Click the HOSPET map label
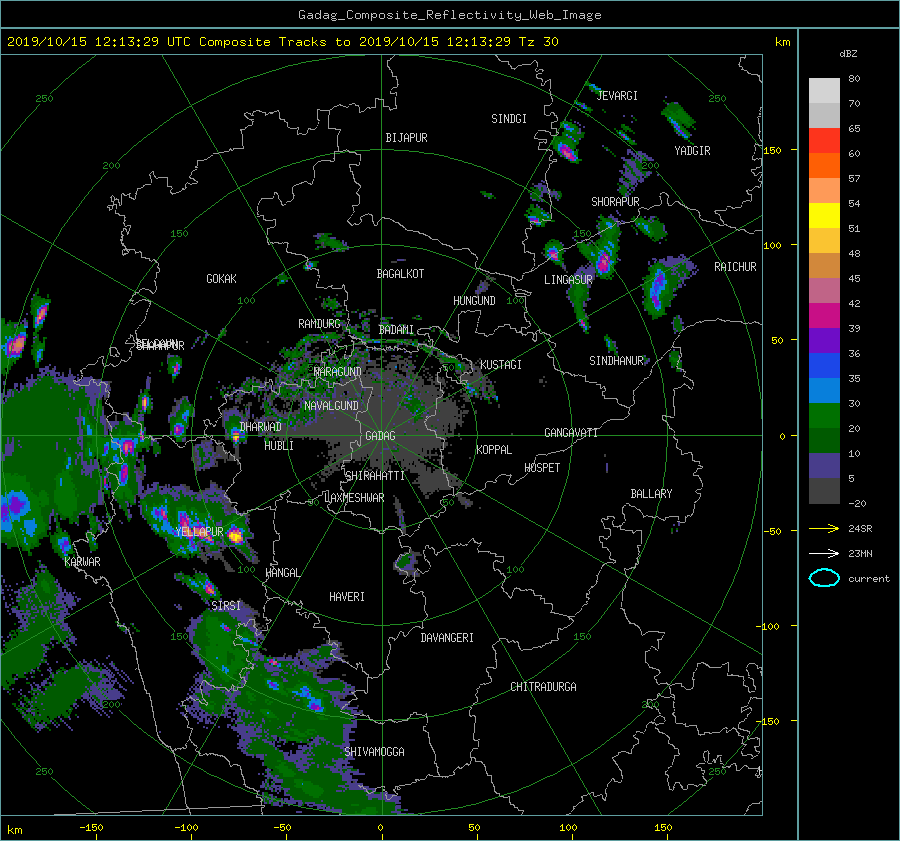 [542, 468]
